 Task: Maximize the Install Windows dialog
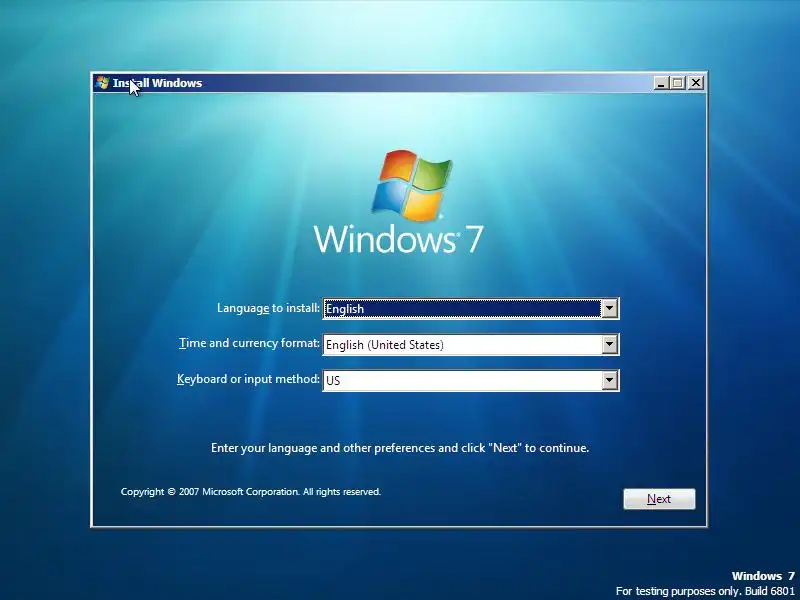point(678,83)
